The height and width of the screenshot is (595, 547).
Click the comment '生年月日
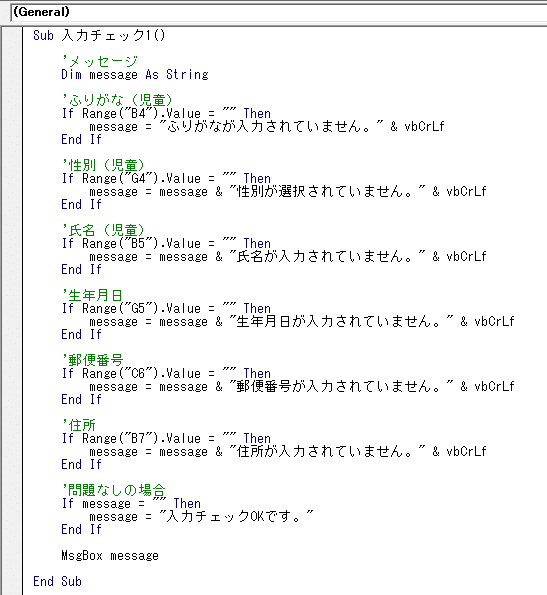coord(93,295)
